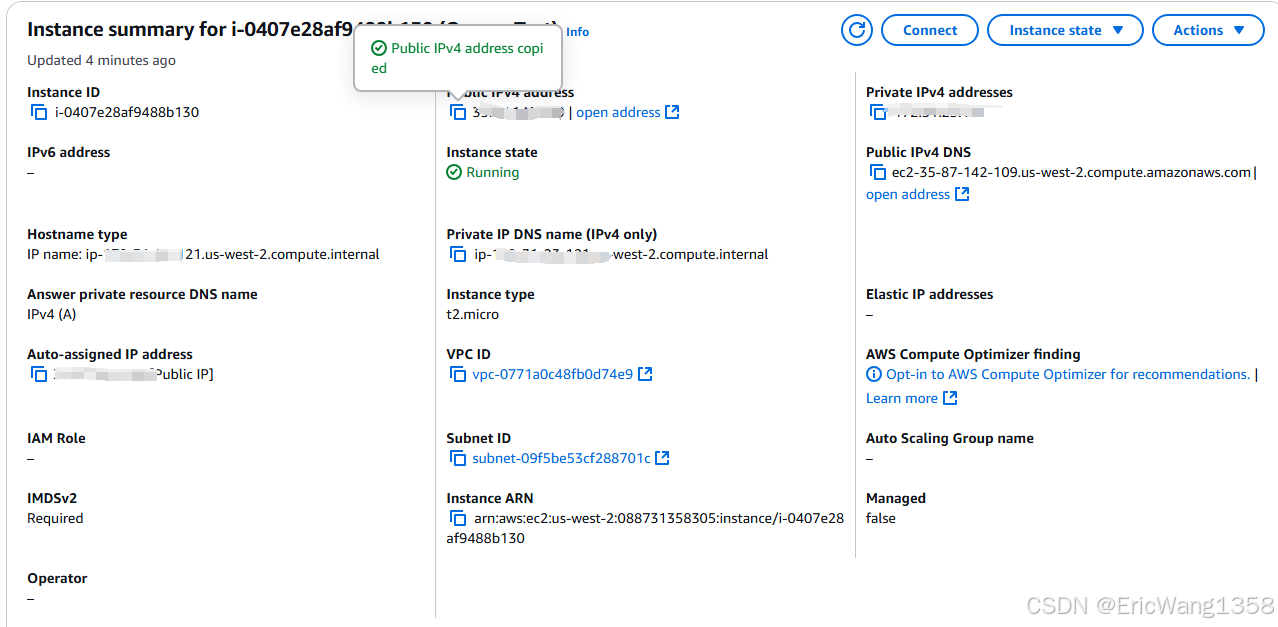Refresh the instance summary with the circular arrow icon
The width and height of the screenshot is (1278, 627).
tap(857, 30)
